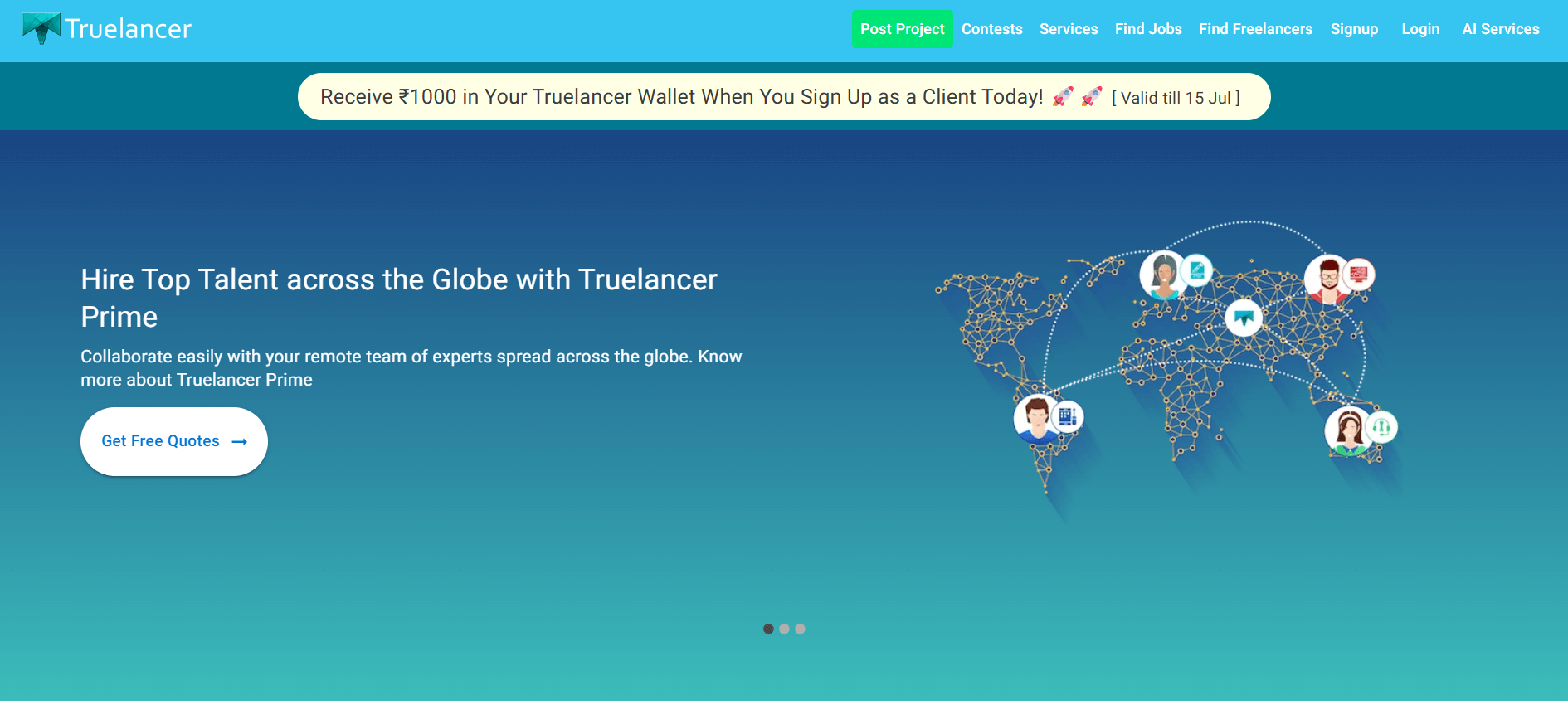
Task: Click the Signup link
Action: (1354, 29)
